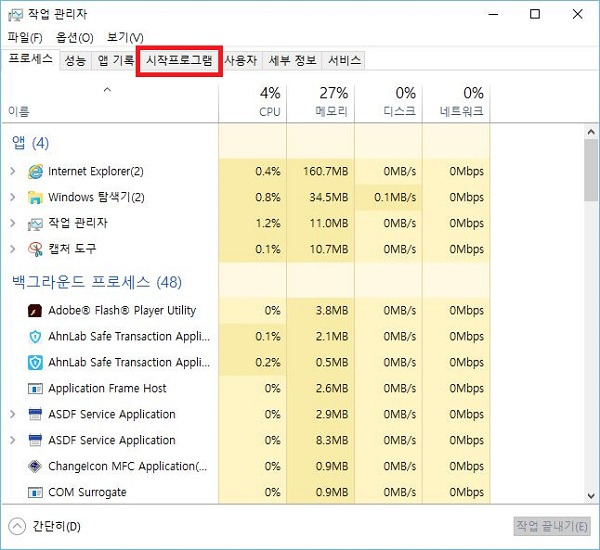The image size is (600, 550).
Task: Maximize the Task Manager window
Action: (535, 15)
